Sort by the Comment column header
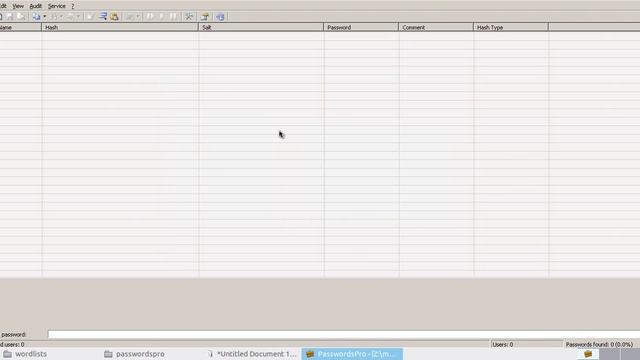This screenshot has width=640, height=360. 436,27
